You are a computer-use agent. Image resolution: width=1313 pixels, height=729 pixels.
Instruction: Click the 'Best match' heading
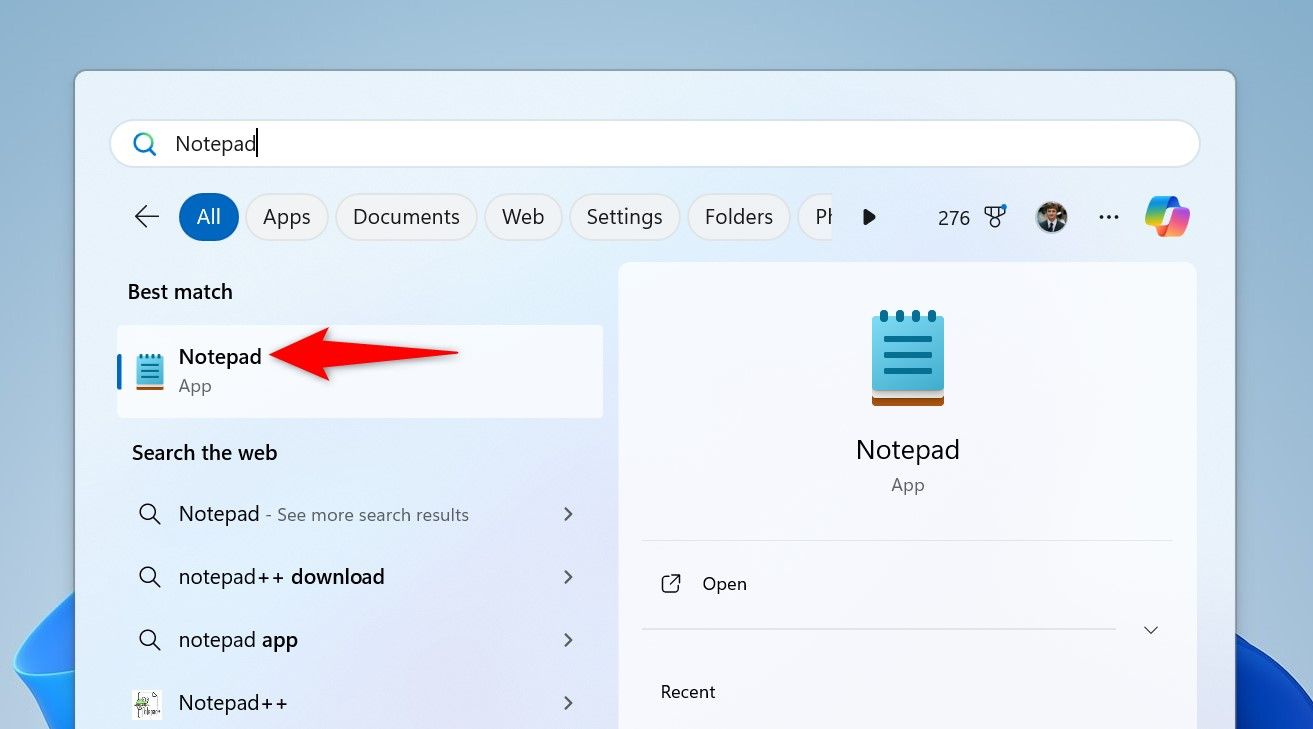point(180,292)
